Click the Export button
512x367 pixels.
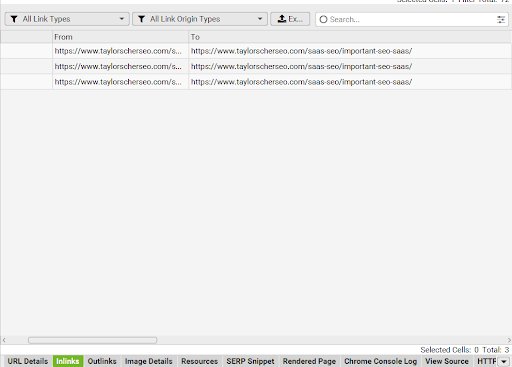tap(290, 19)
